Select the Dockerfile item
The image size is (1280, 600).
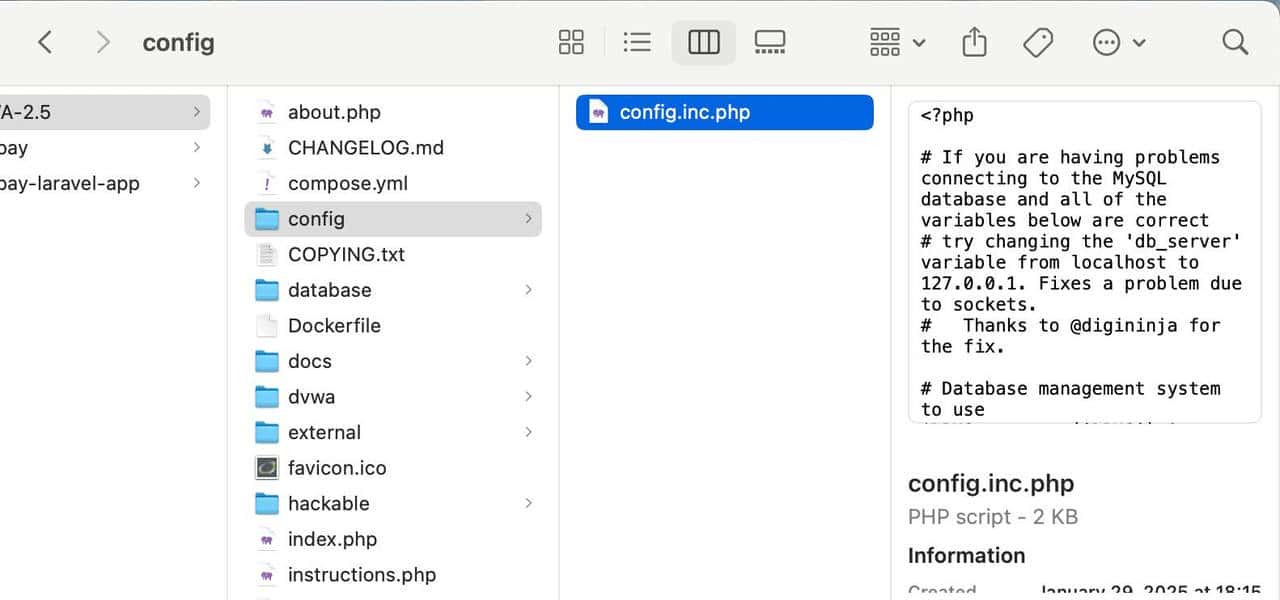[x=334, y=325]
